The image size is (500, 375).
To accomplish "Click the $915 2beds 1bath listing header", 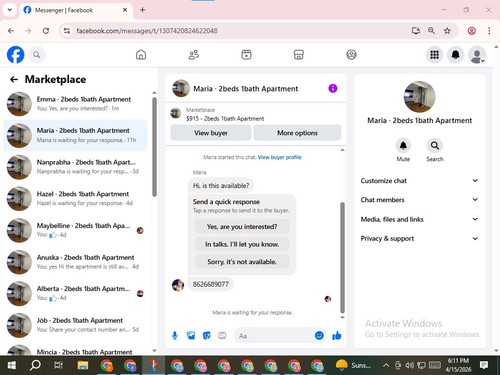I will (x=256, y=114).
